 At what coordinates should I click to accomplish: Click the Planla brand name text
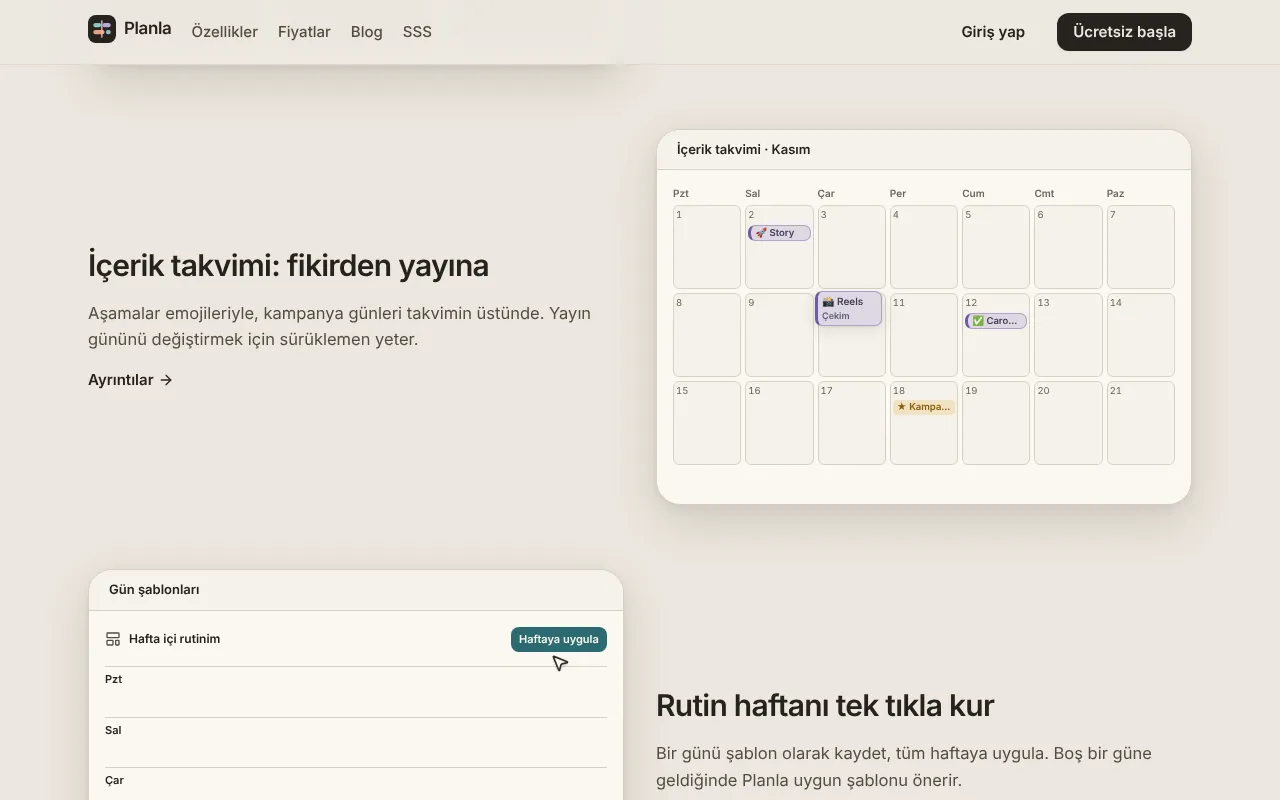(x=148, y=29)
